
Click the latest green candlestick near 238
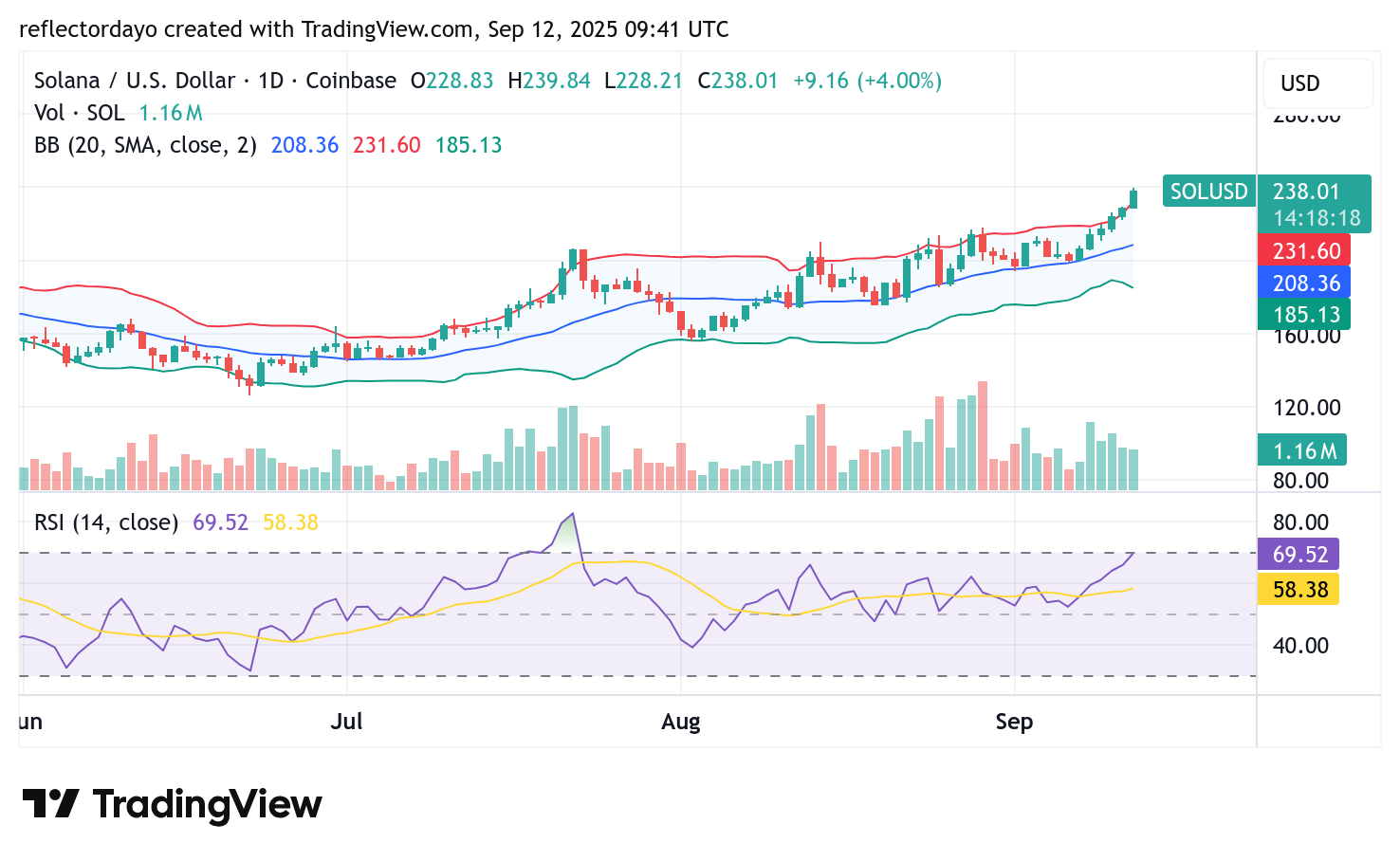[x=1133, y=198]
